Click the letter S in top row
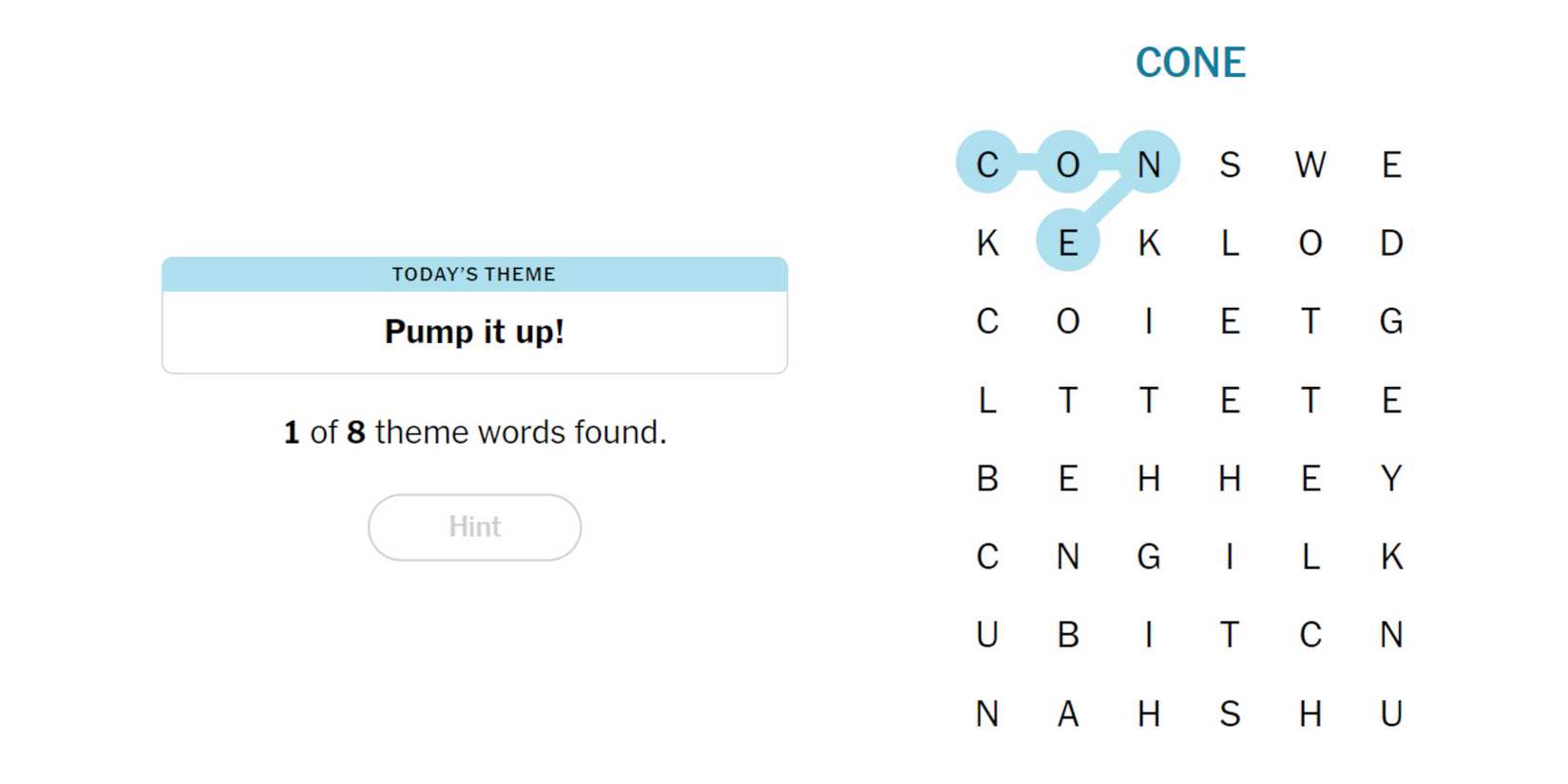This screenshot has width=1568, height=784. pyautogui.click(x=1230, y=163)
